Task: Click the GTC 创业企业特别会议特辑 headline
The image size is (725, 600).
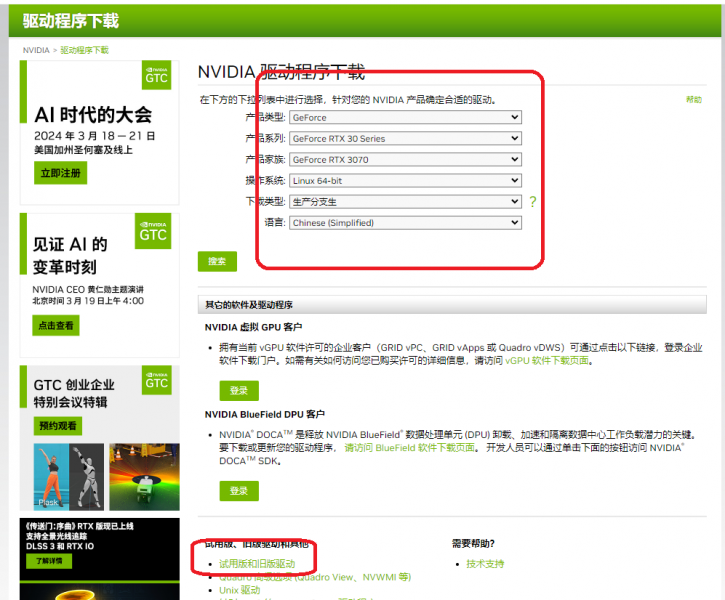Action: [74, 393]
